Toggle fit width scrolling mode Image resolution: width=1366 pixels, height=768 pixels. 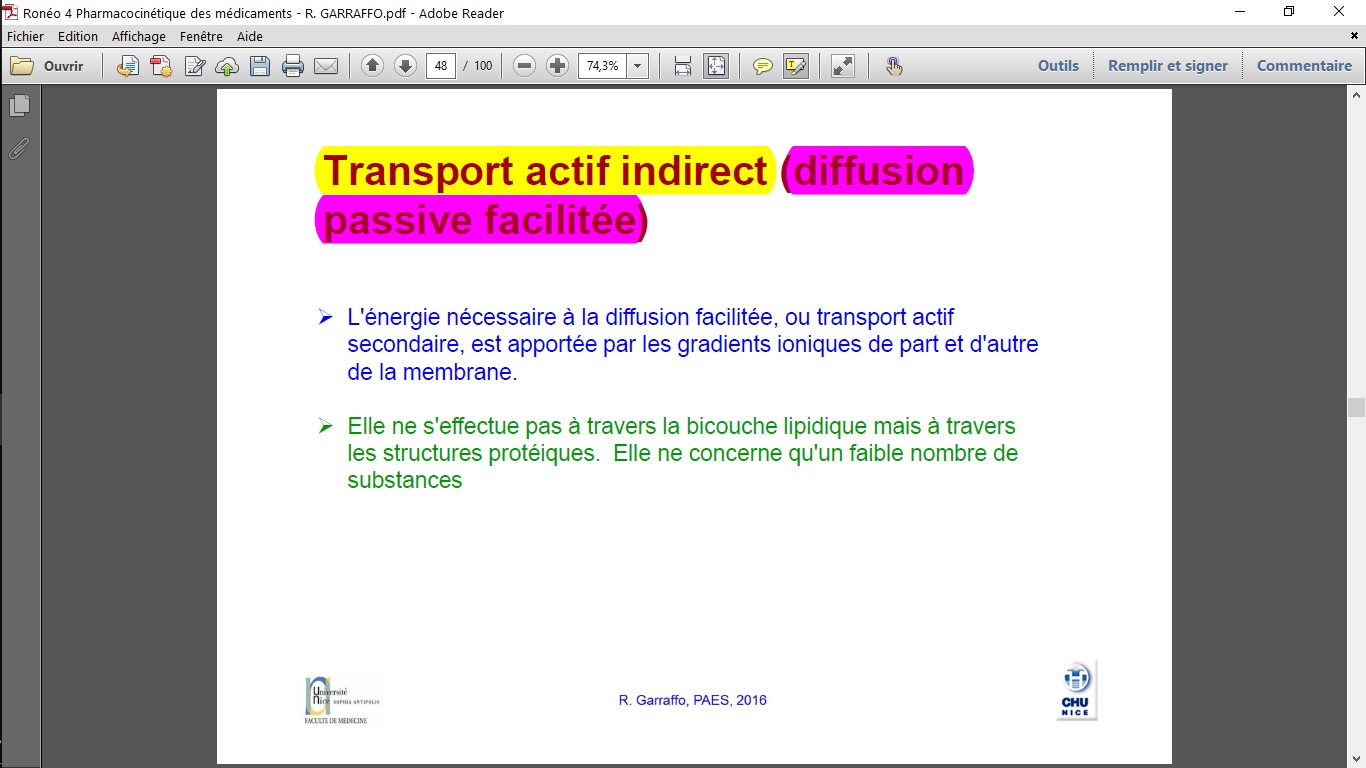pyautogui.click(x=683, y=66)
